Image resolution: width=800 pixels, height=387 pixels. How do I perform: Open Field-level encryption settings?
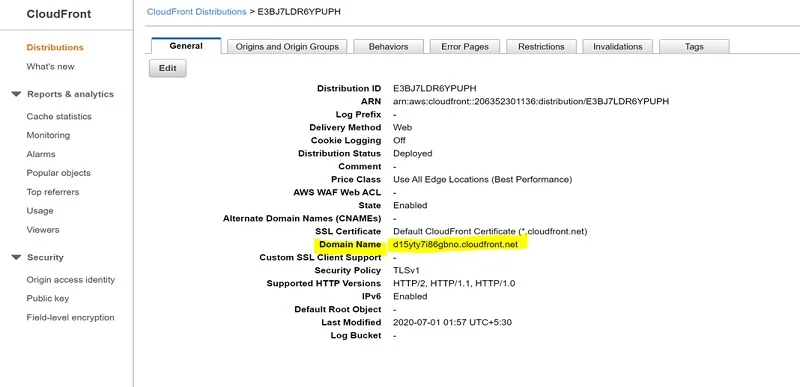point(70,318)
